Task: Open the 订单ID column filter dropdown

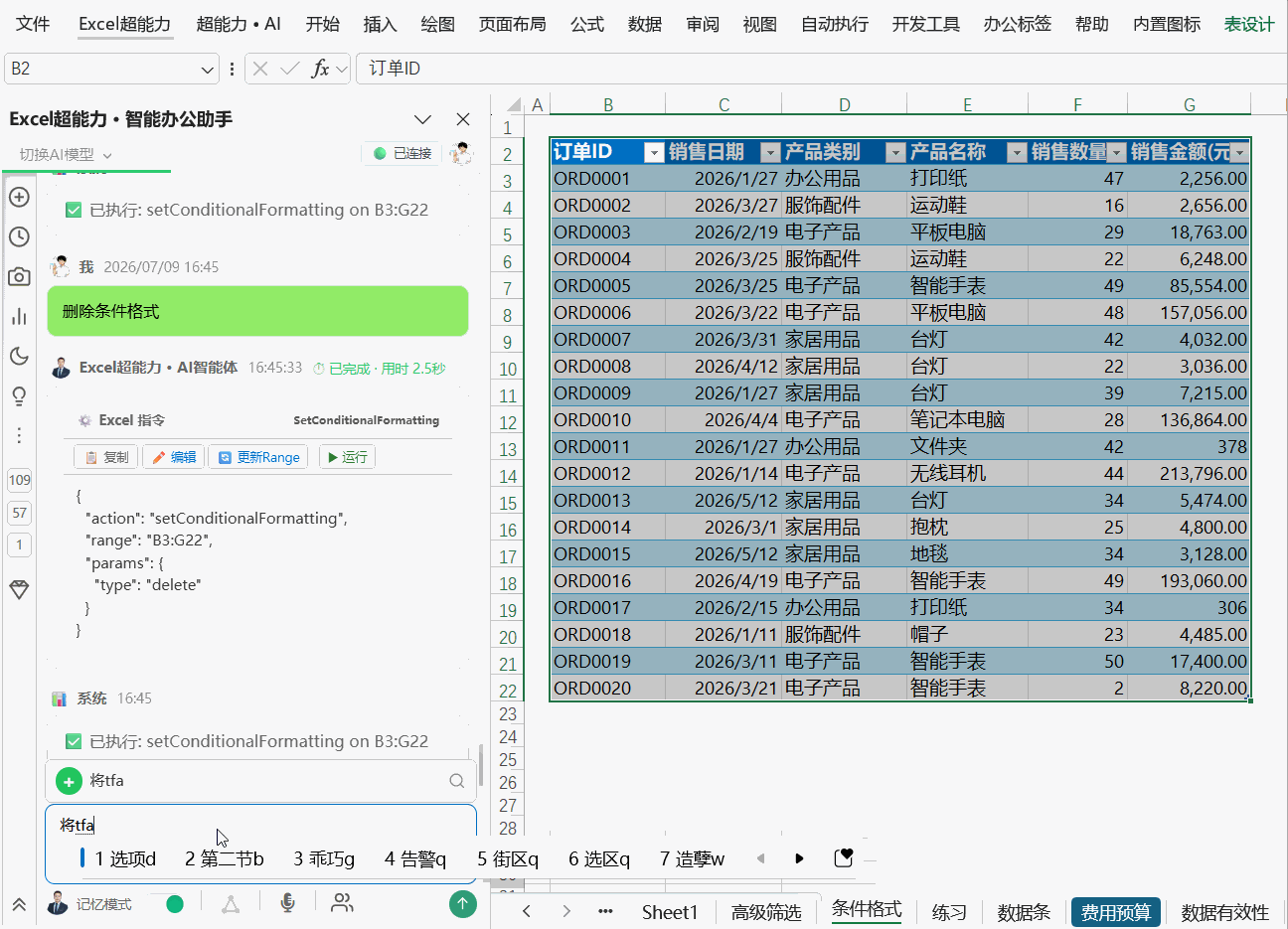Action: 653,152
